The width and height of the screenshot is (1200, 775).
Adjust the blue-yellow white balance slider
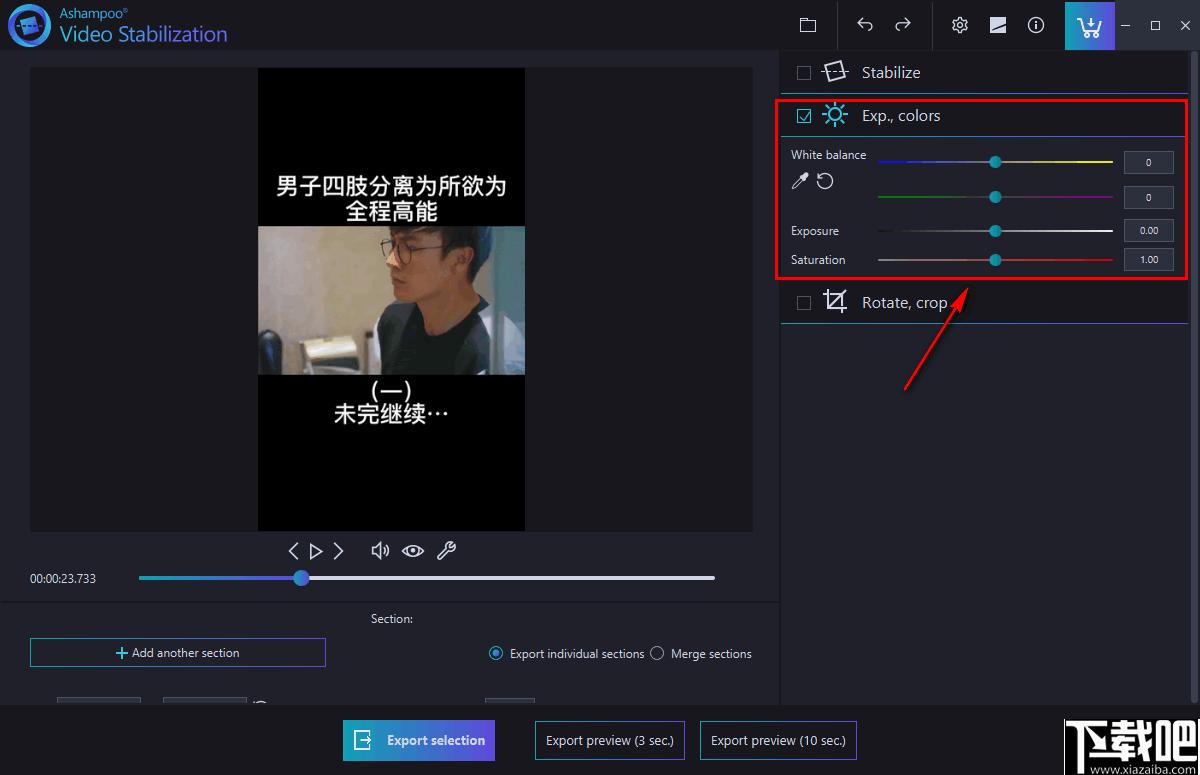995,162
